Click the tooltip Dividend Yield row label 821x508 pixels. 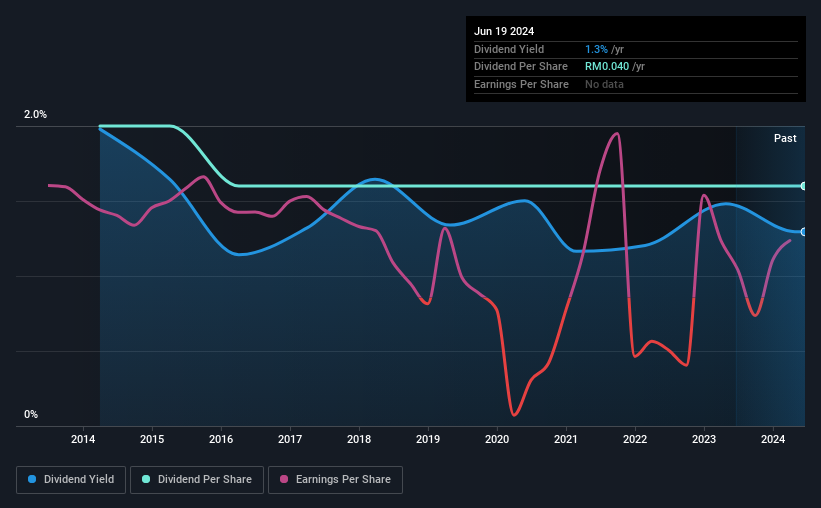(509, 49)
